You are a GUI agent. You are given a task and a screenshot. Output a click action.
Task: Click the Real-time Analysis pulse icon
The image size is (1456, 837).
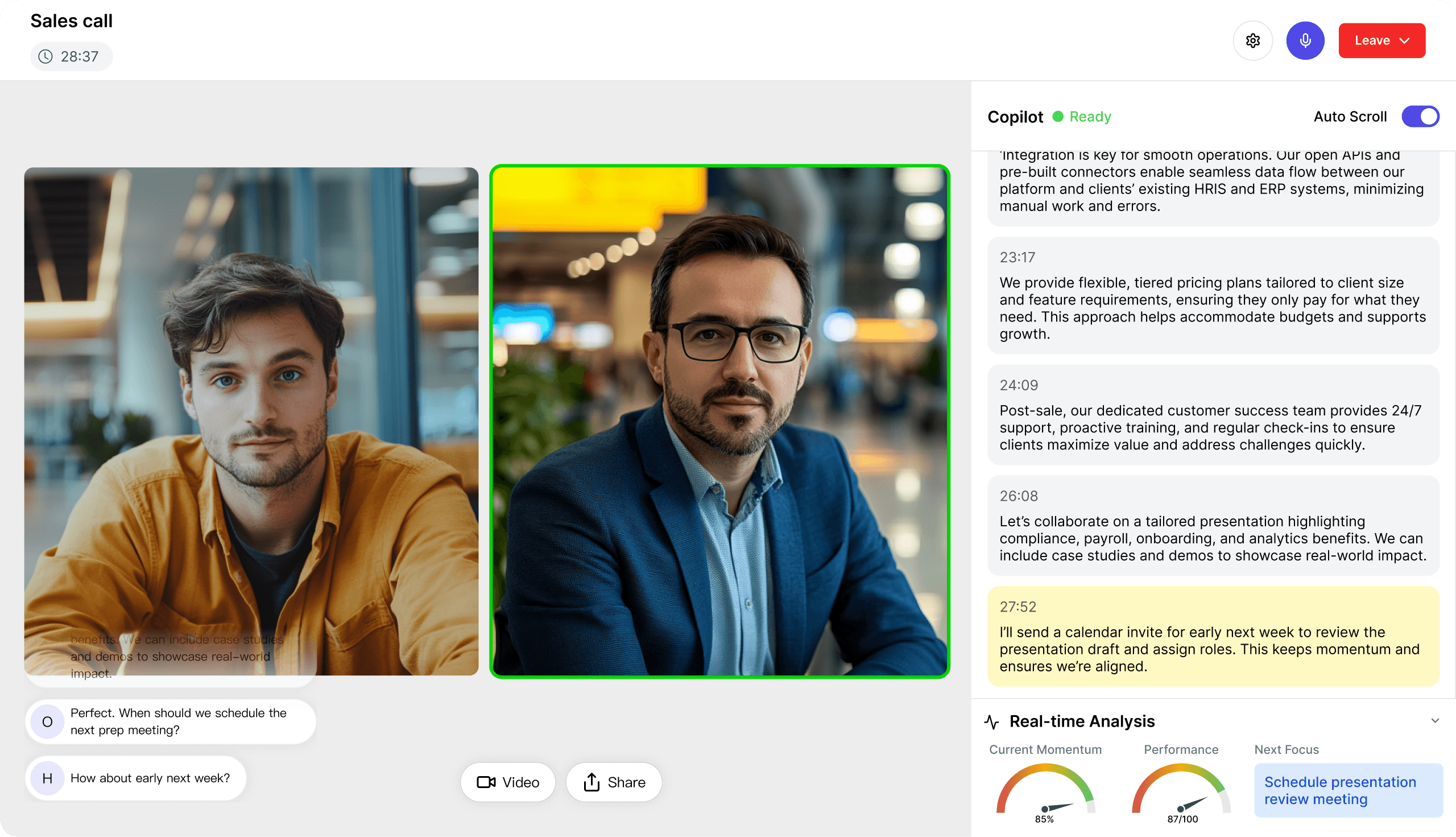pyautogui.click(x=992, y=721)
